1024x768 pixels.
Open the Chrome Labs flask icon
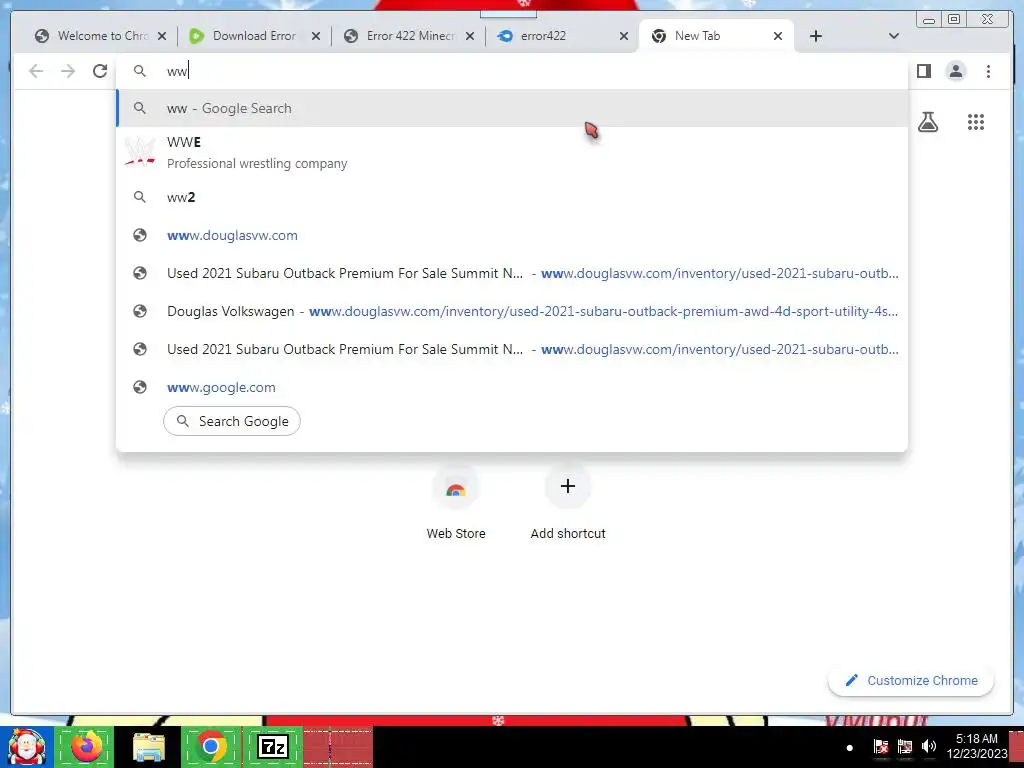pyautogui.click(x=928, y=122)
